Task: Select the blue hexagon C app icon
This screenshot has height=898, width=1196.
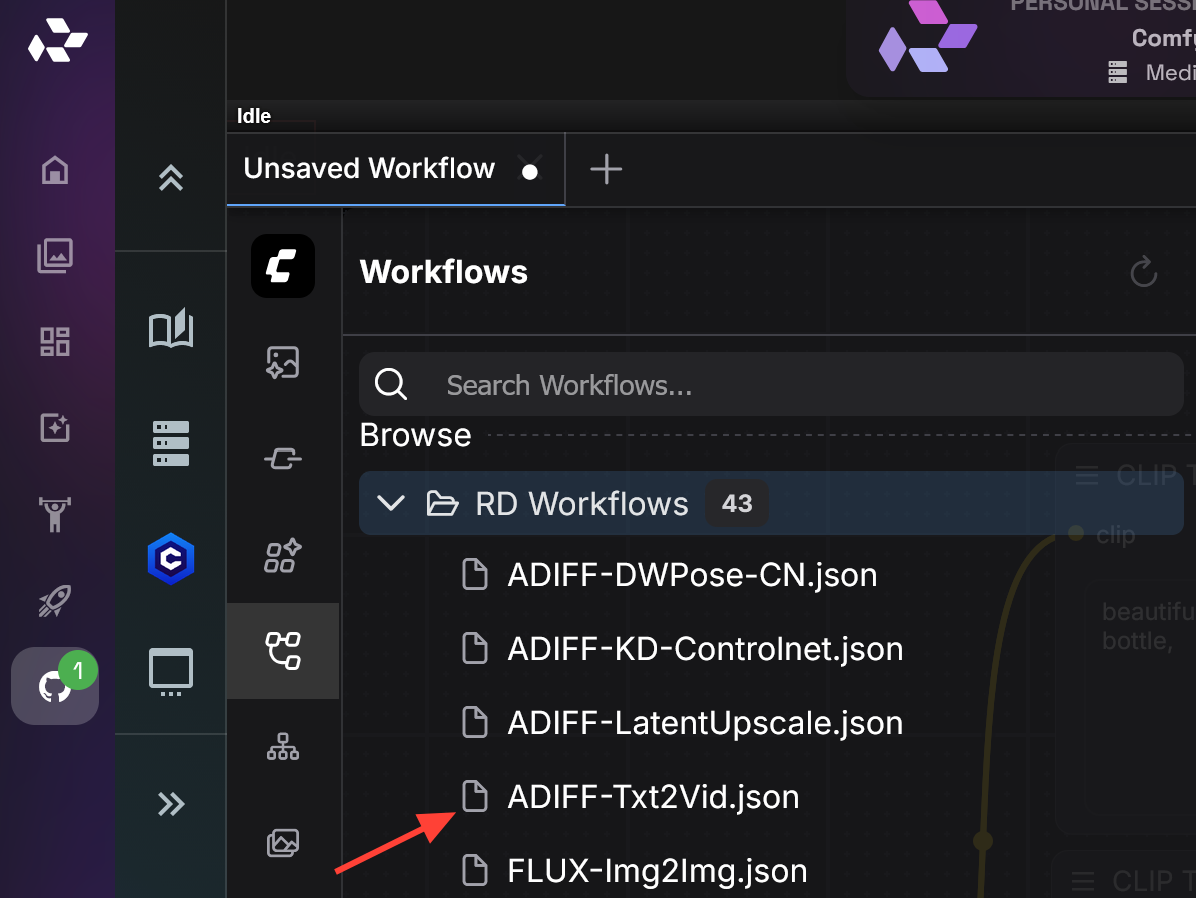Action: (x=171, y=558)
